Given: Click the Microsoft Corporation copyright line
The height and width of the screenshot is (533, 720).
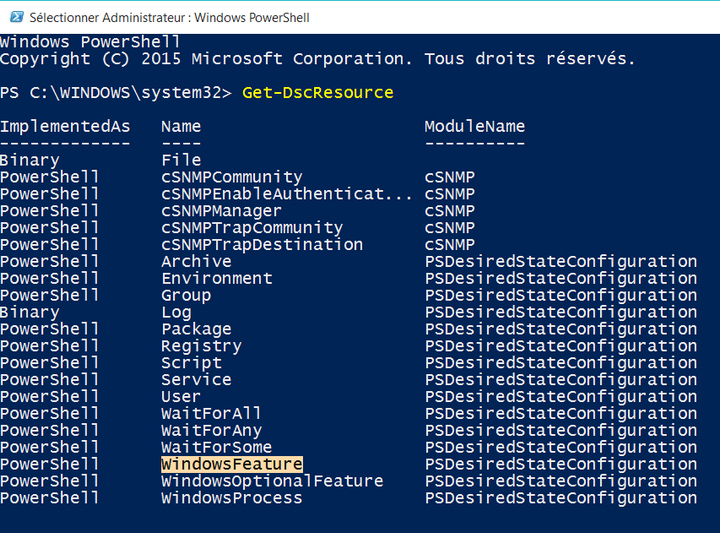Looking at the screenshot, I should click(x=317, y=59).
